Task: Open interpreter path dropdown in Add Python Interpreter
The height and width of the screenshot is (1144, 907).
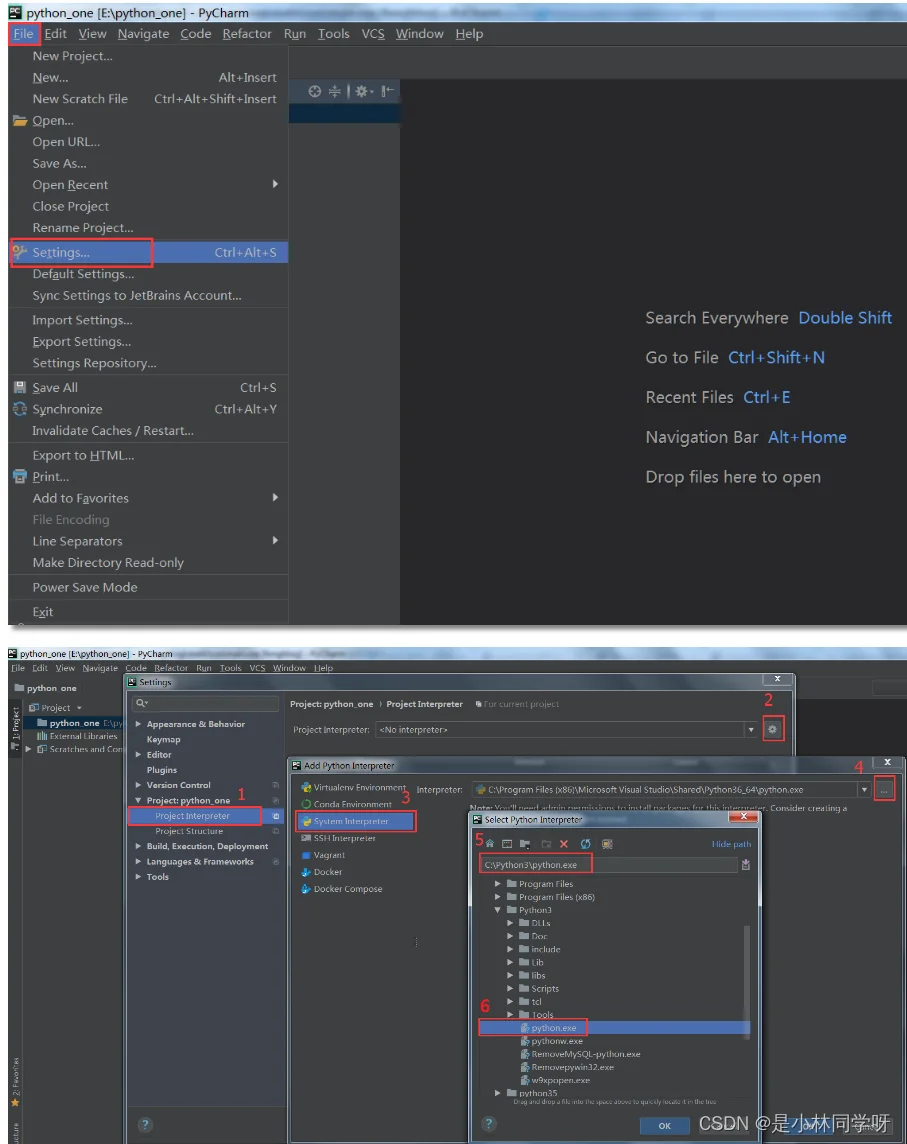Action: [x=864, y=789]
